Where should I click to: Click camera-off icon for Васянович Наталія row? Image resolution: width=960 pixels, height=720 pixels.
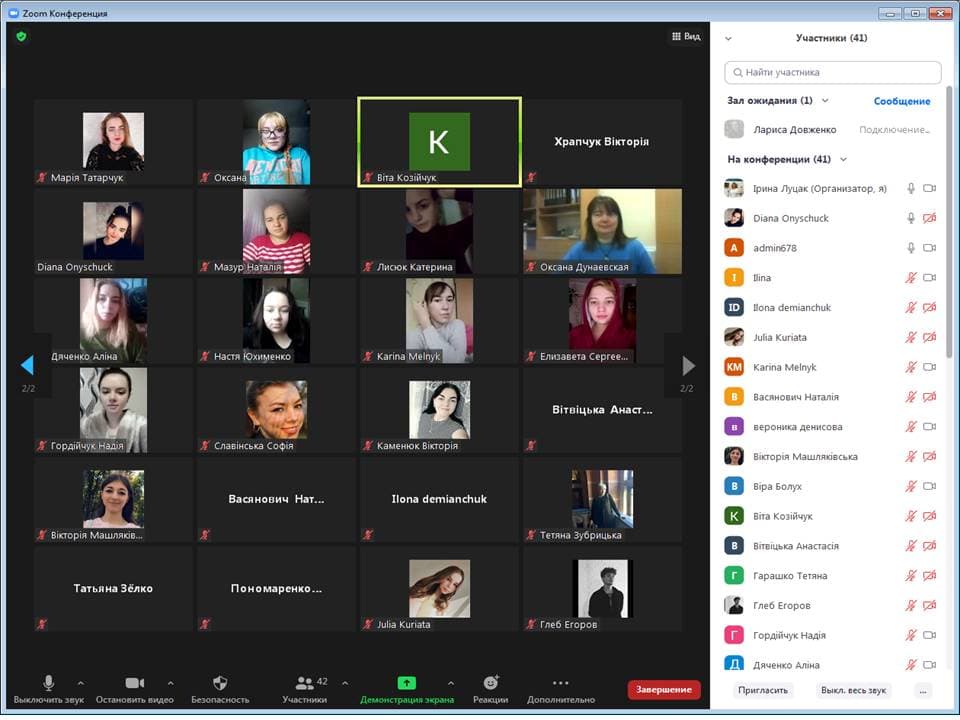click(929, 397)
